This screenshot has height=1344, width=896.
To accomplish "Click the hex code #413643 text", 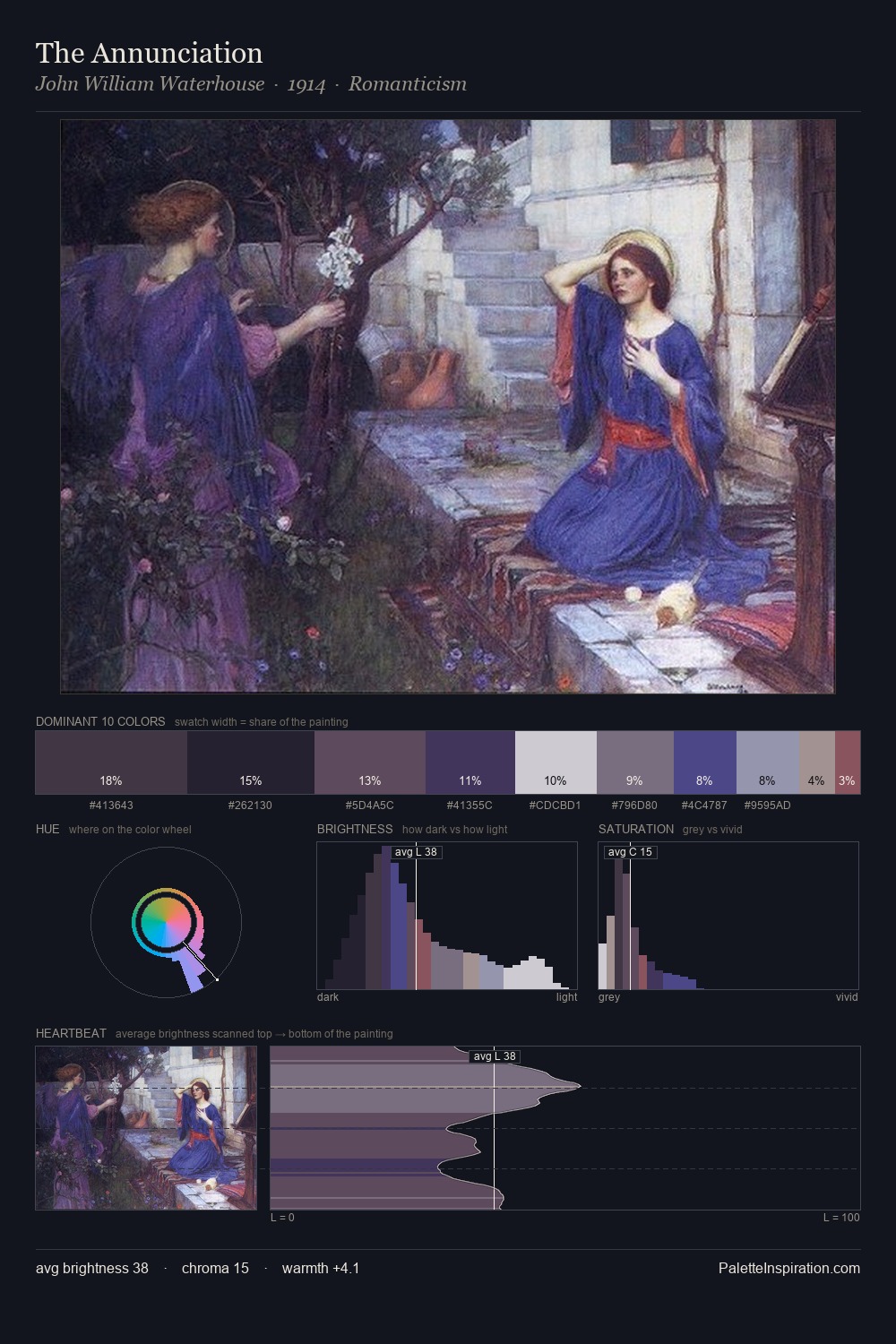I will (111, 805).
